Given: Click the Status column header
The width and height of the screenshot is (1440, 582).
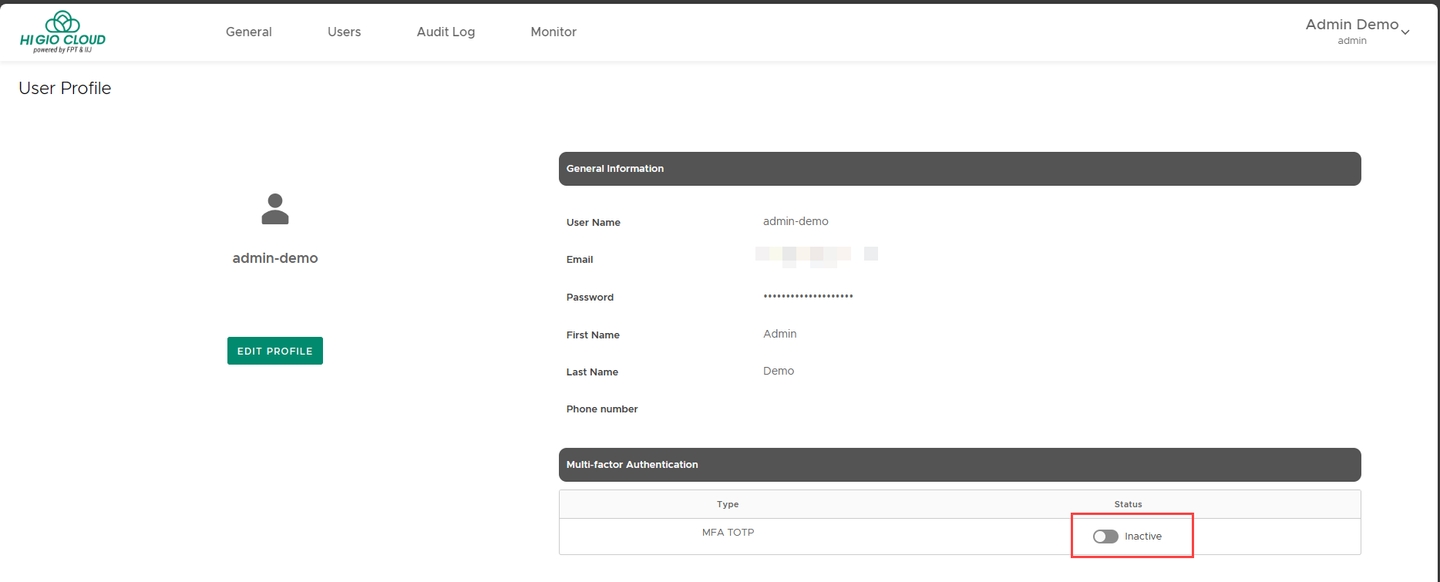Looking at the screenshot, I should 1128,504.
